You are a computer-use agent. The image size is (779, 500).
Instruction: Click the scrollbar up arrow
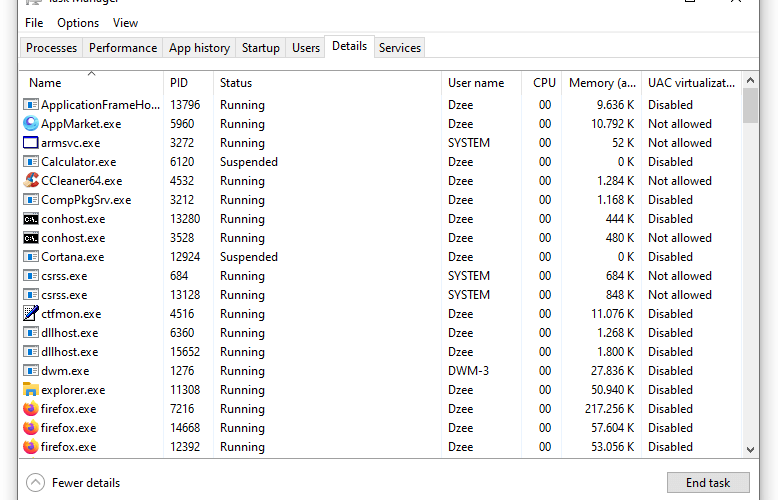pyautogui.click(x=750, y=81)
